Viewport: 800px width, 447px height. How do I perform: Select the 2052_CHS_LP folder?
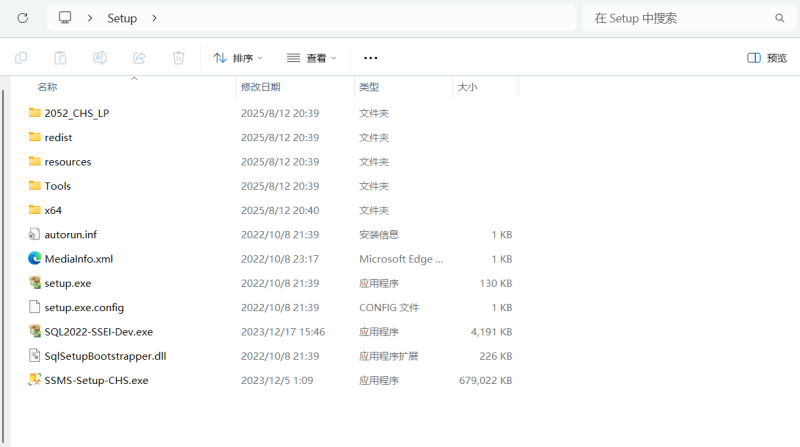(76, 113)
